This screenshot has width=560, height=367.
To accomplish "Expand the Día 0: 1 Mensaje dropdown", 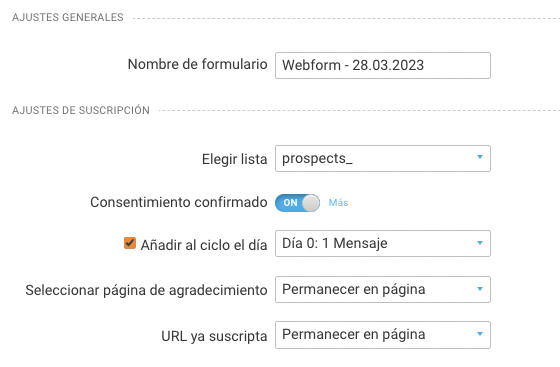I will click(x=382, y=243).
